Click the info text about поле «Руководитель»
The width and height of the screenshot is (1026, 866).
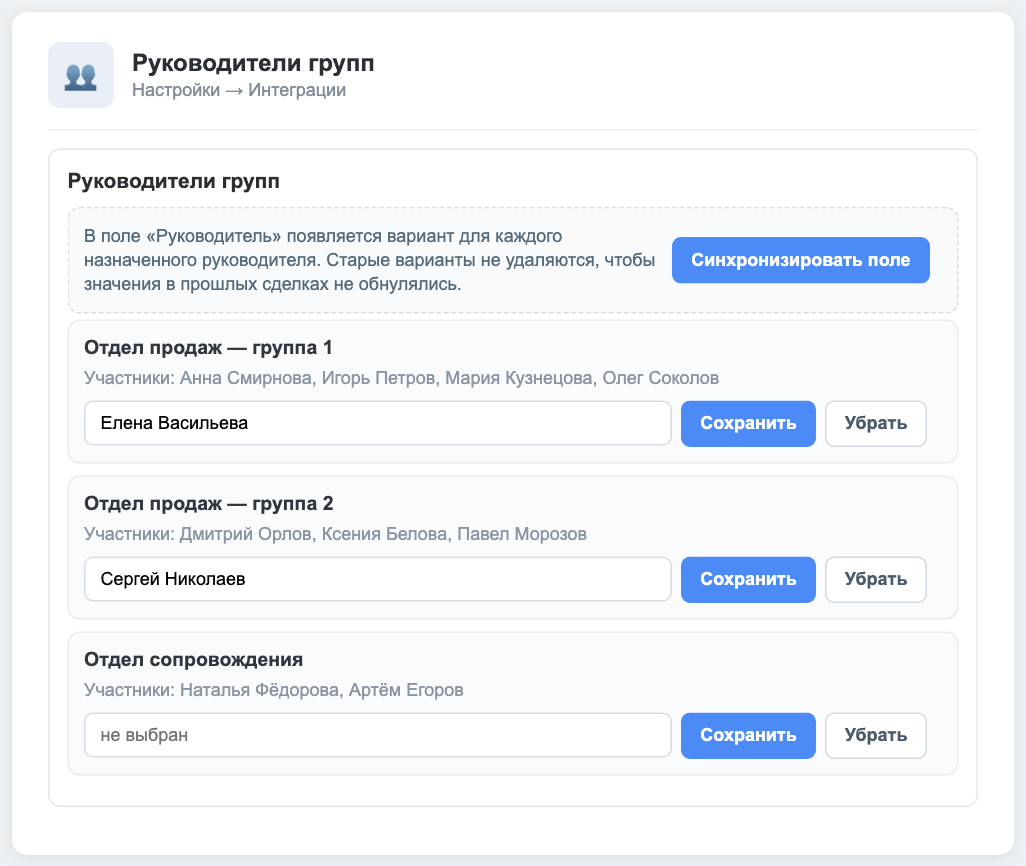coord(369,260)
